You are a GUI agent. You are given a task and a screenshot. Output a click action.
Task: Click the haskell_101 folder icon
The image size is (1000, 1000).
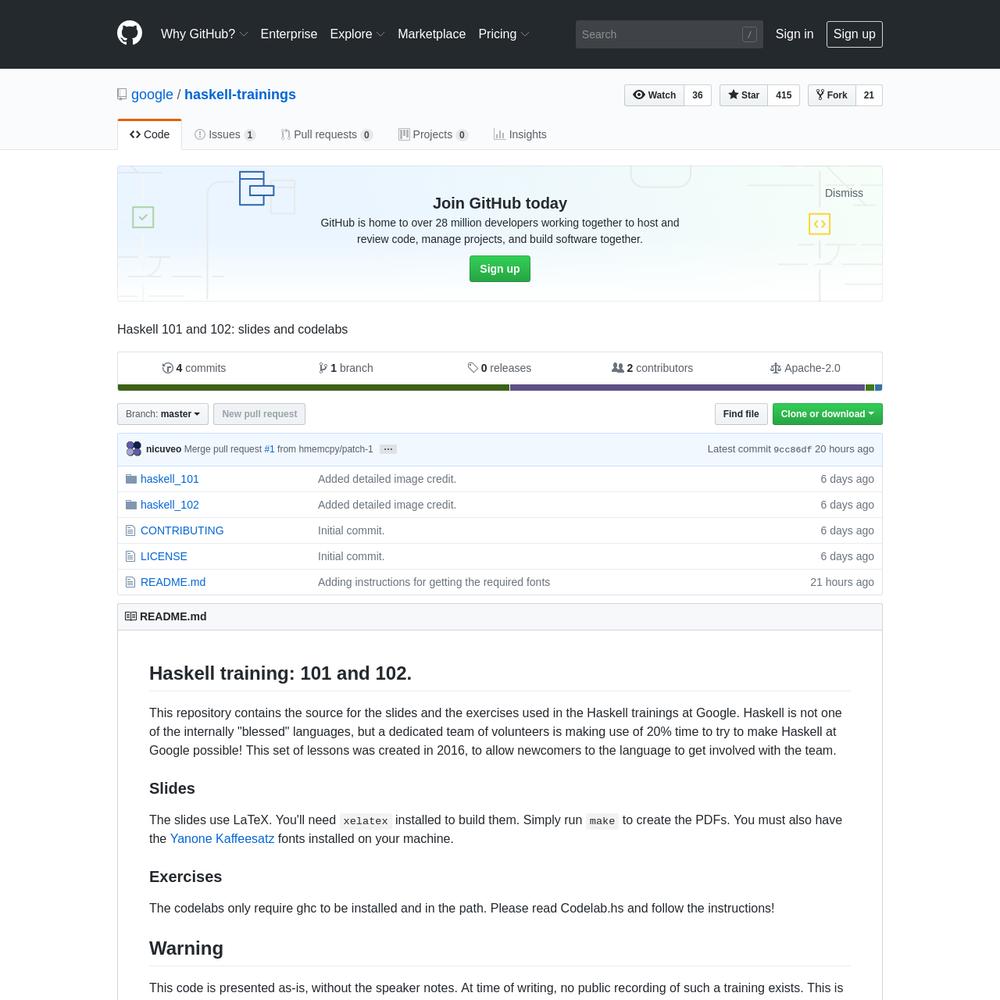131,479
